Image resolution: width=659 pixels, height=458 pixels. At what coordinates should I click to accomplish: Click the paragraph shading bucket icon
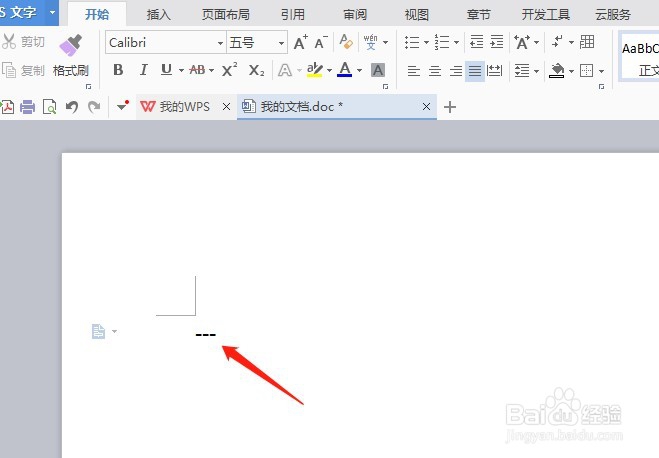[557, 71]
